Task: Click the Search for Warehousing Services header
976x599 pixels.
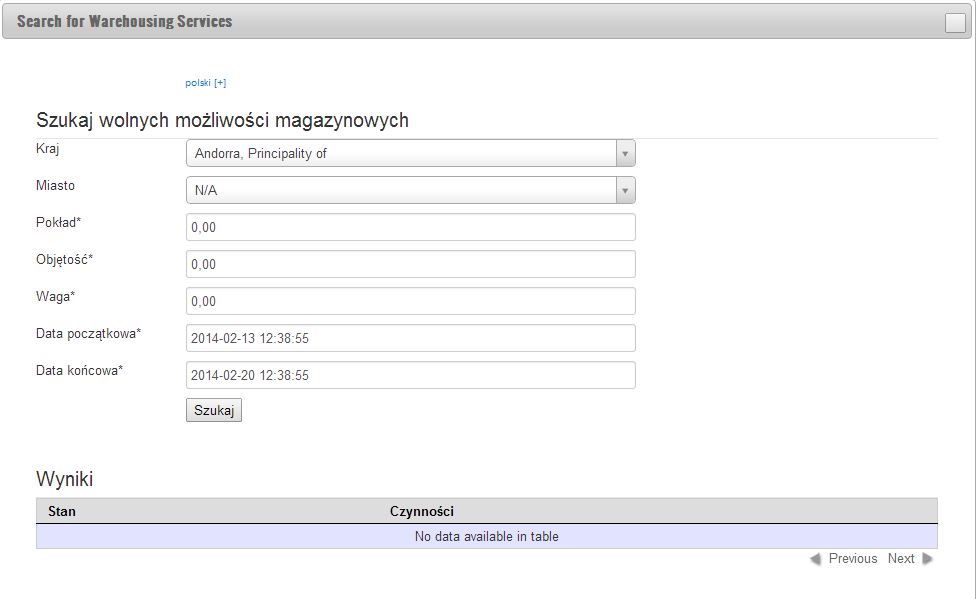Action: tap(125, 21)
